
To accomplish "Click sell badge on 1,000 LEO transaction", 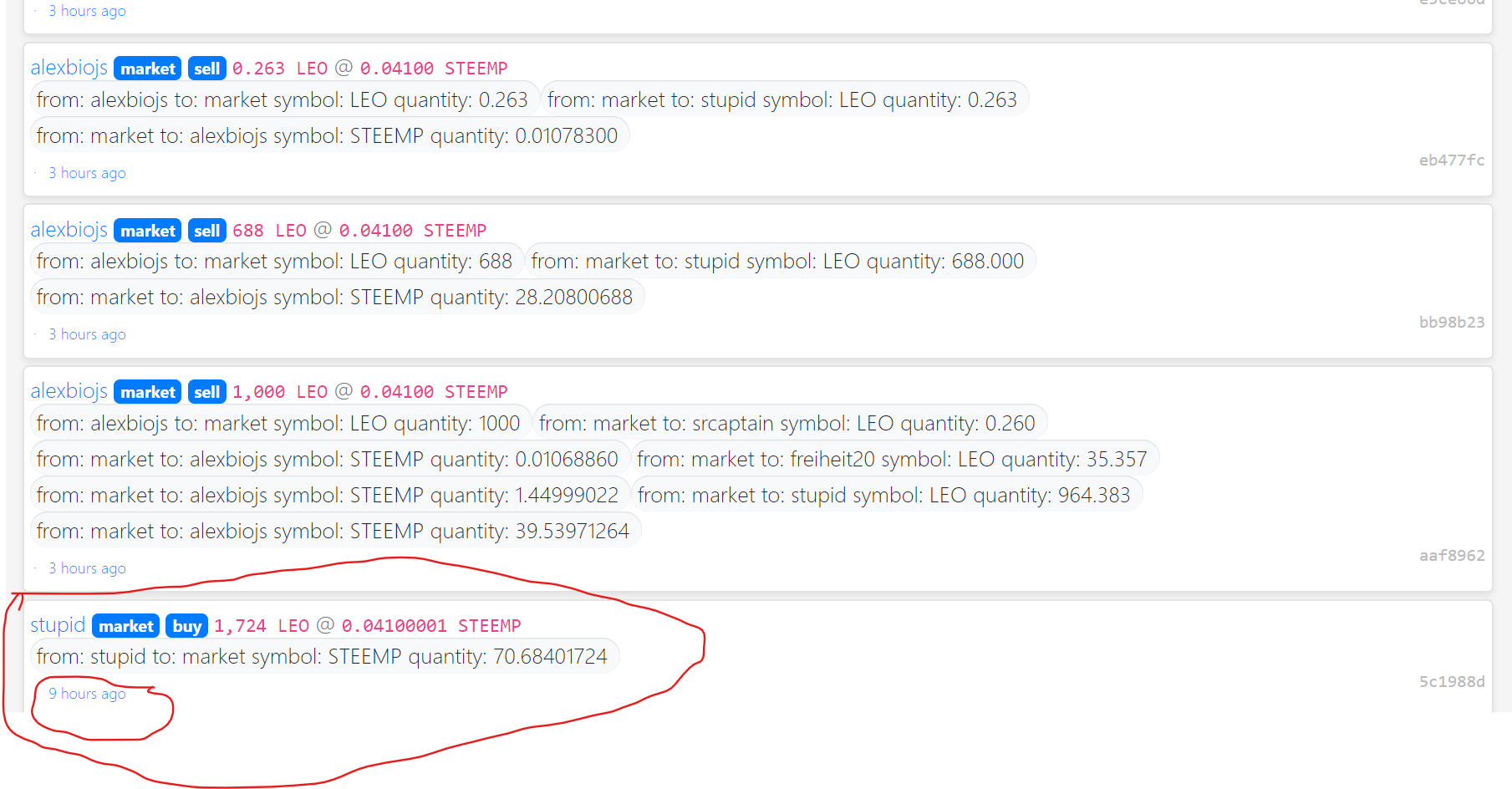I will pyautogui.click(x=206, y=391).
